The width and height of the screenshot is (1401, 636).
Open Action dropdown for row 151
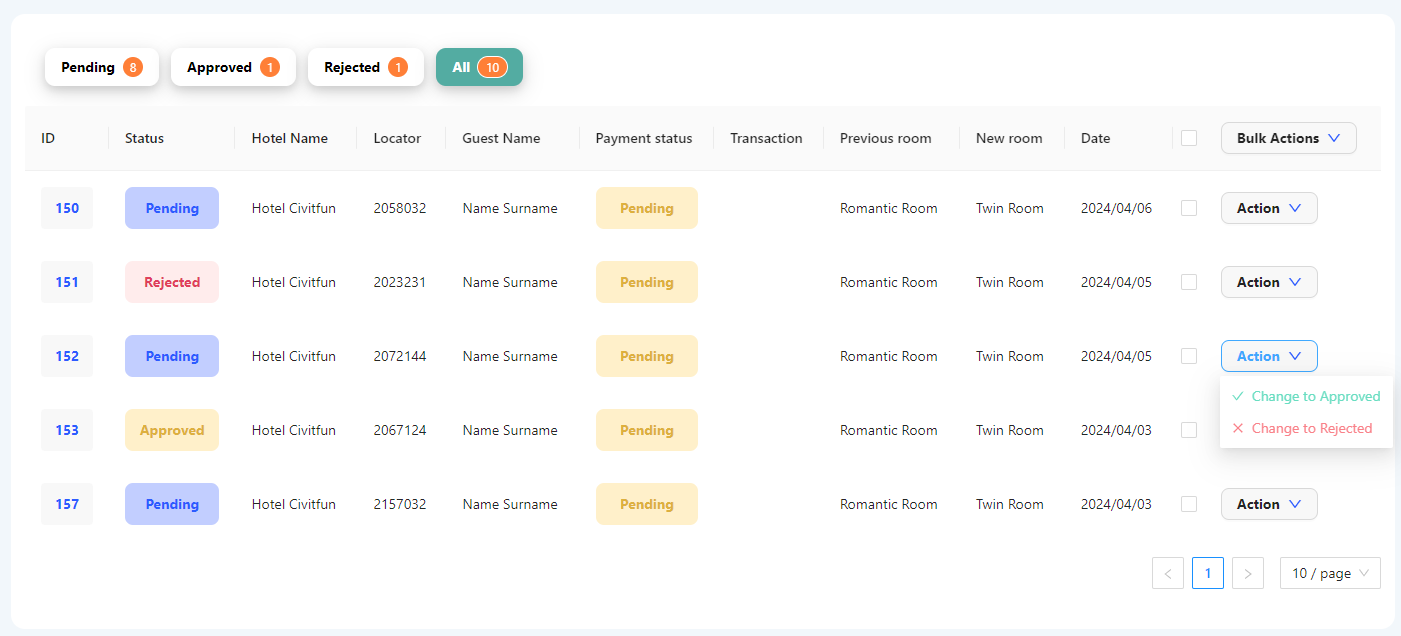[x=1269, y=282]
